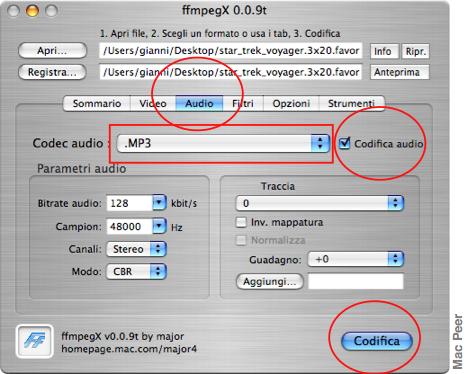Open the Opzioni tab
Viewport: 465px width, 374px height.
[x=291, y=103]
